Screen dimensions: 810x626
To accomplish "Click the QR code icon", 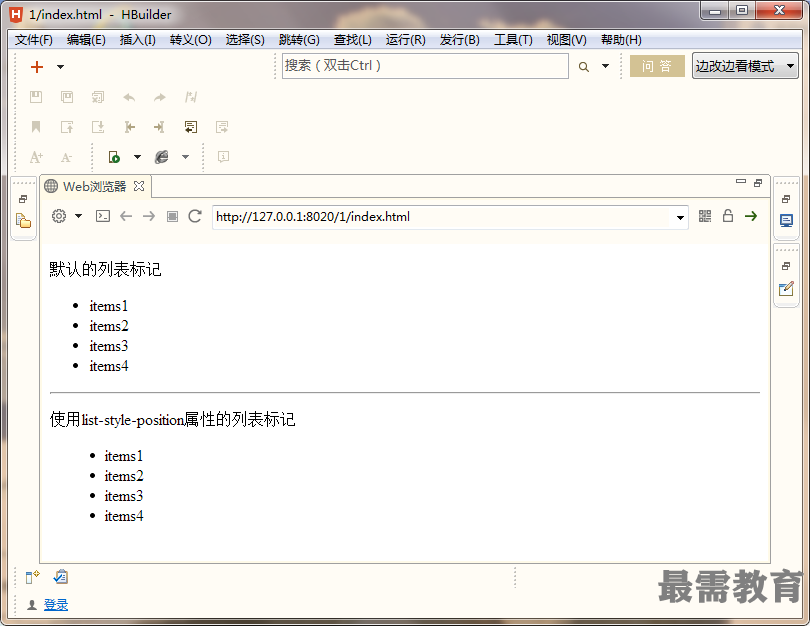I will click(705, 216).
